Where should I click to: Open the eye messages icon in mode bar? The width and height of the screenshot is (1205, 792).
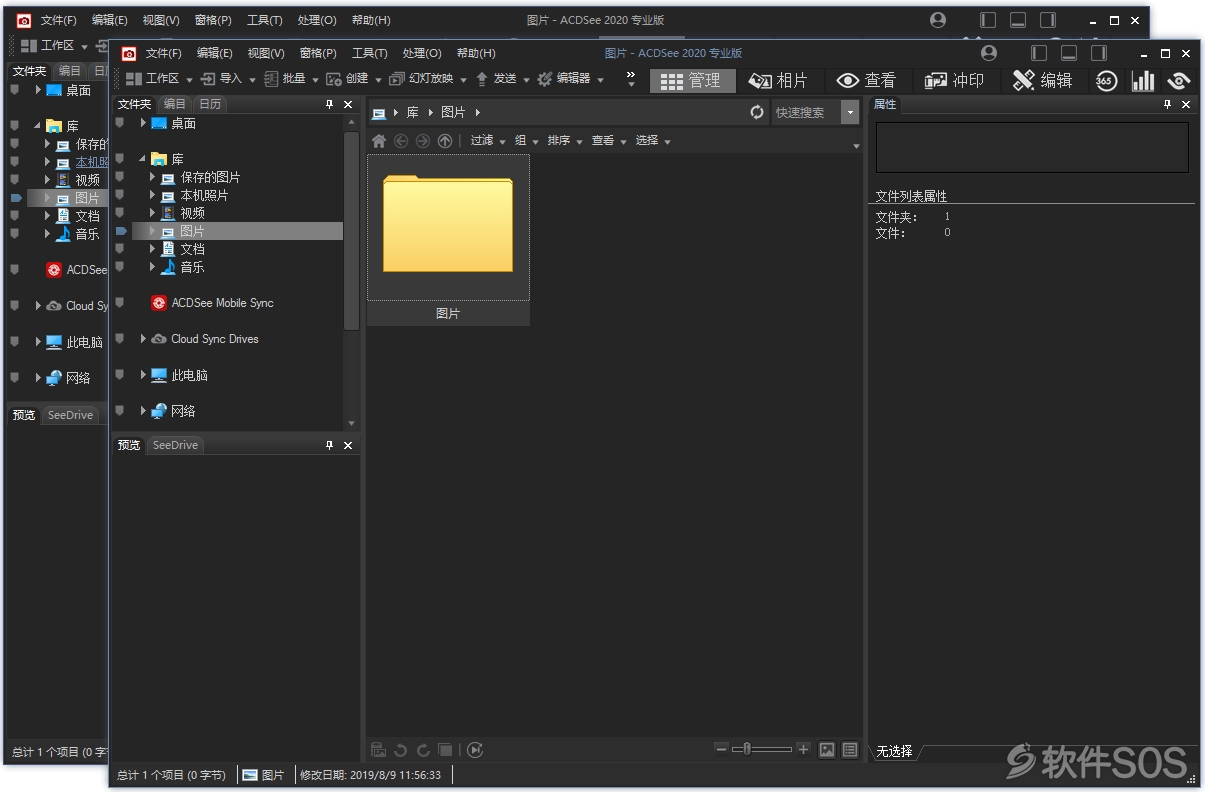[1179, 81]
